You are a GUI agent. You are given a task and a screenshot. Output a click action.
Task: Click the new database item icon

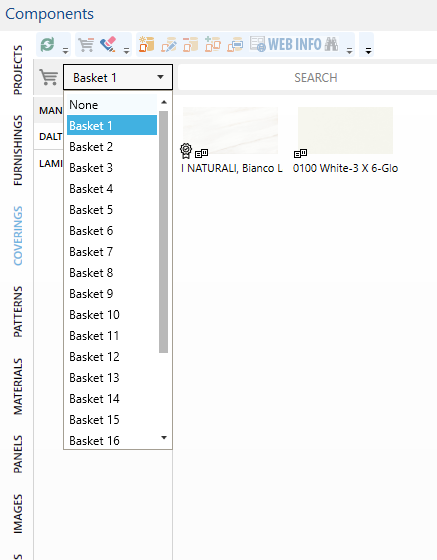pyautogui.click(x=146, y=44)
